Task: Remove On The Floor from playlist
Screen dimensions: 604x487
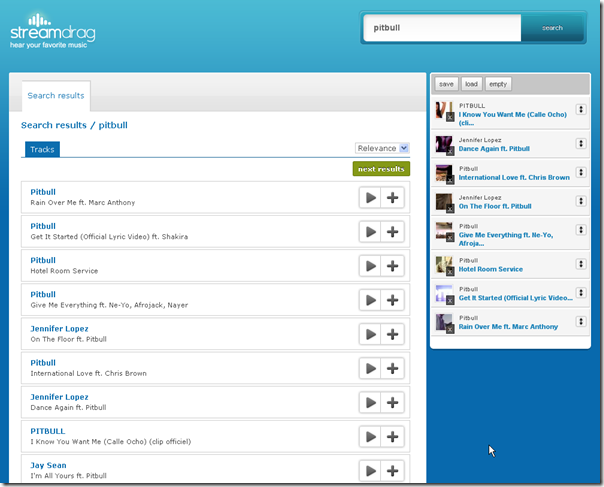Action: 450,209
